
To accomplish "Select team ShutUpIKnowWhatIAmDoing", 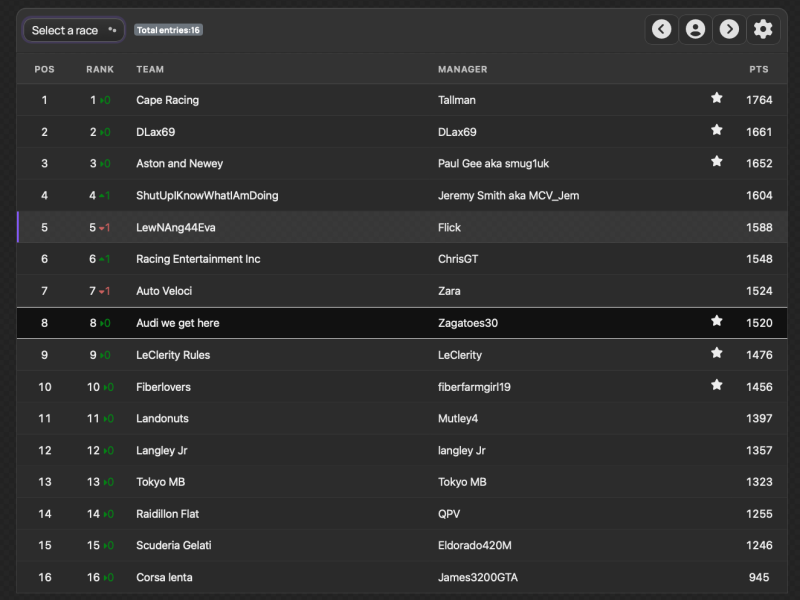I will click(x=207, y=195).
